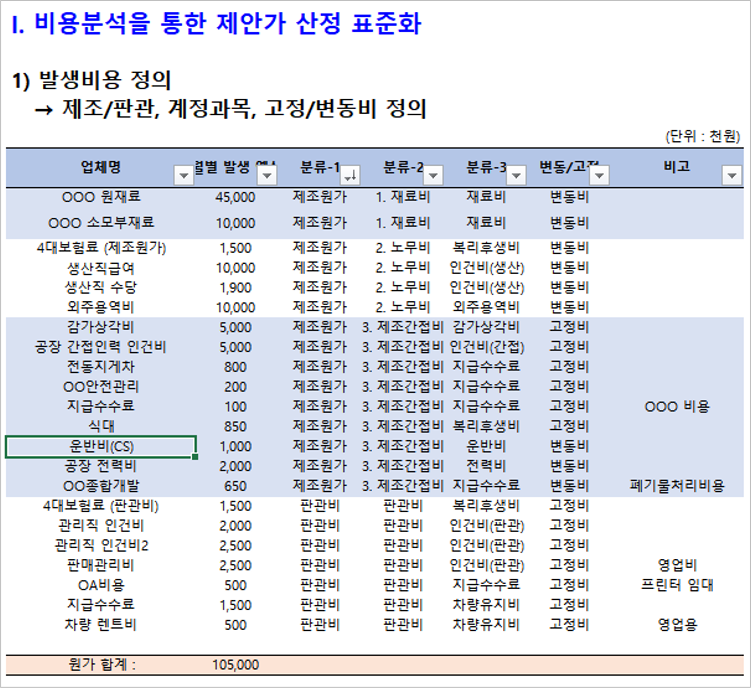Screen dimensions: 751x688
Task: Select the cell OA비용
Action: (101, 585)
